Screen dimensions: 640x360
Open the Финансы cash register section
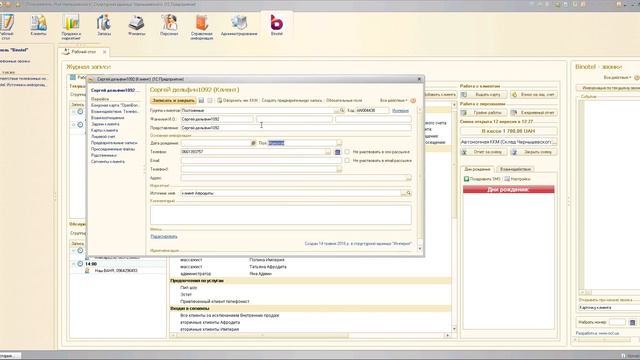136,26
